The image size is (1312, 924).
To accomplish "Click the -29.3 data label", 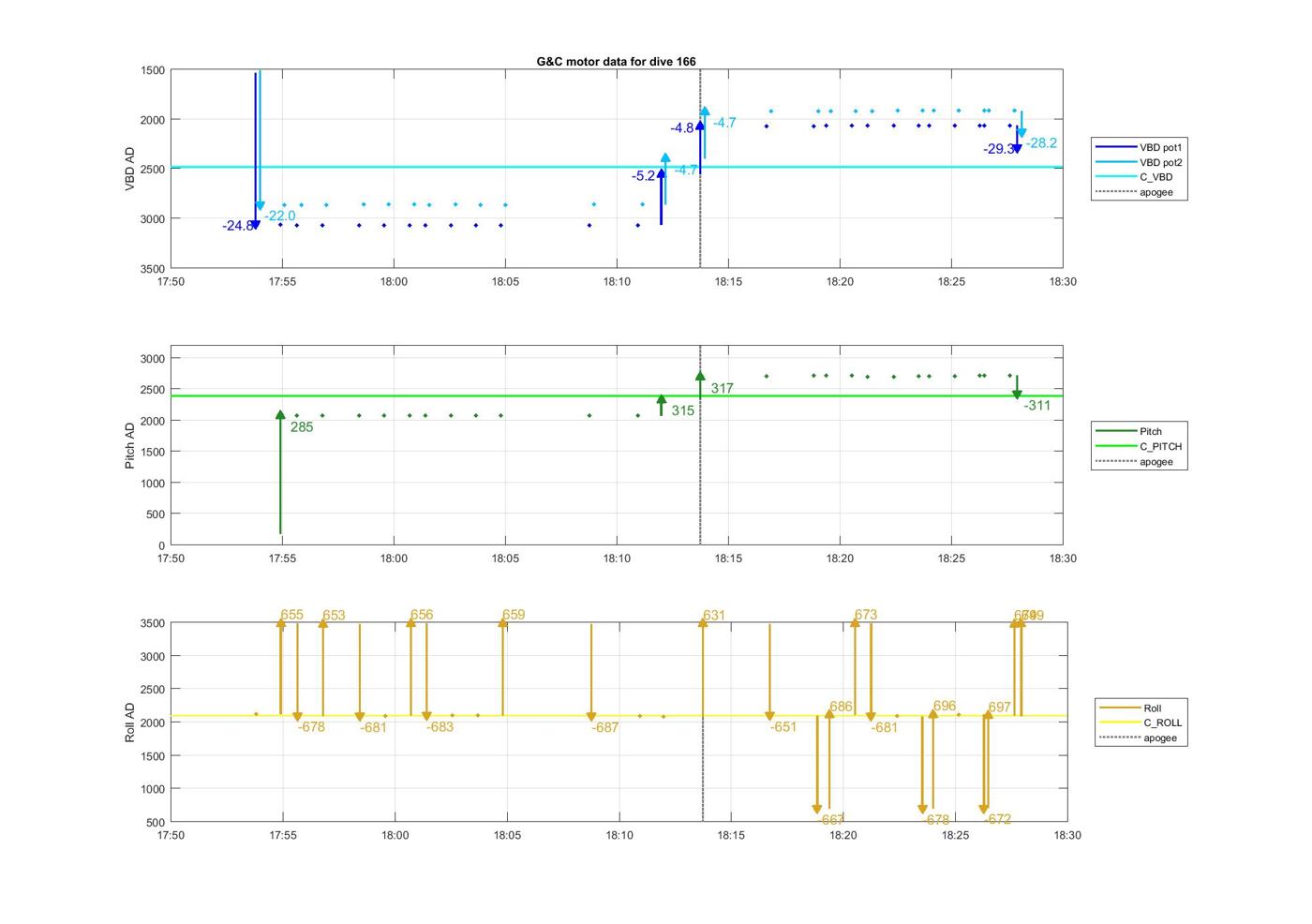I will (998, 149).
